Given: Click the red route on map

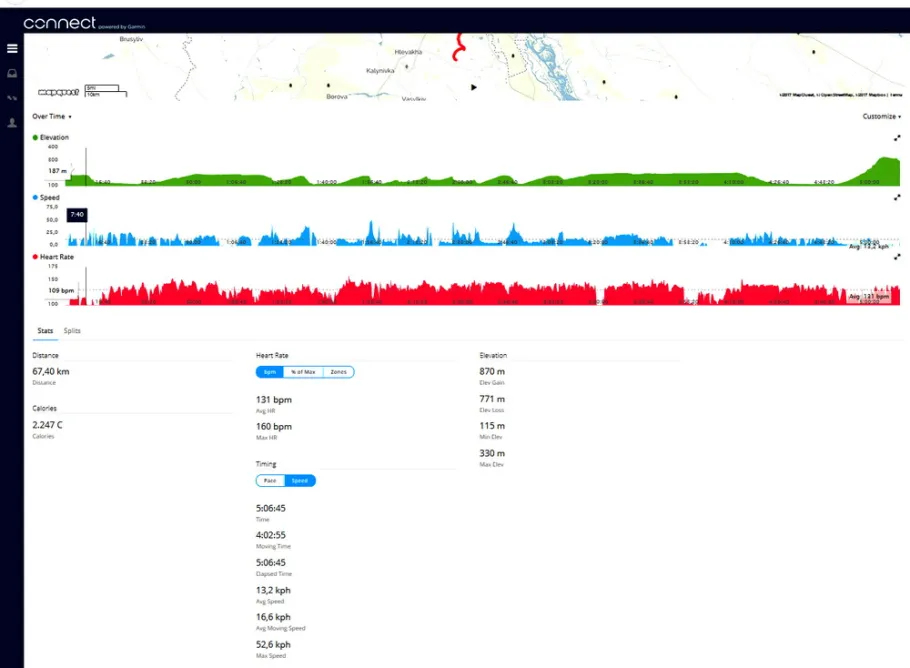Looking at the screenshot, I should click(459, 48).
